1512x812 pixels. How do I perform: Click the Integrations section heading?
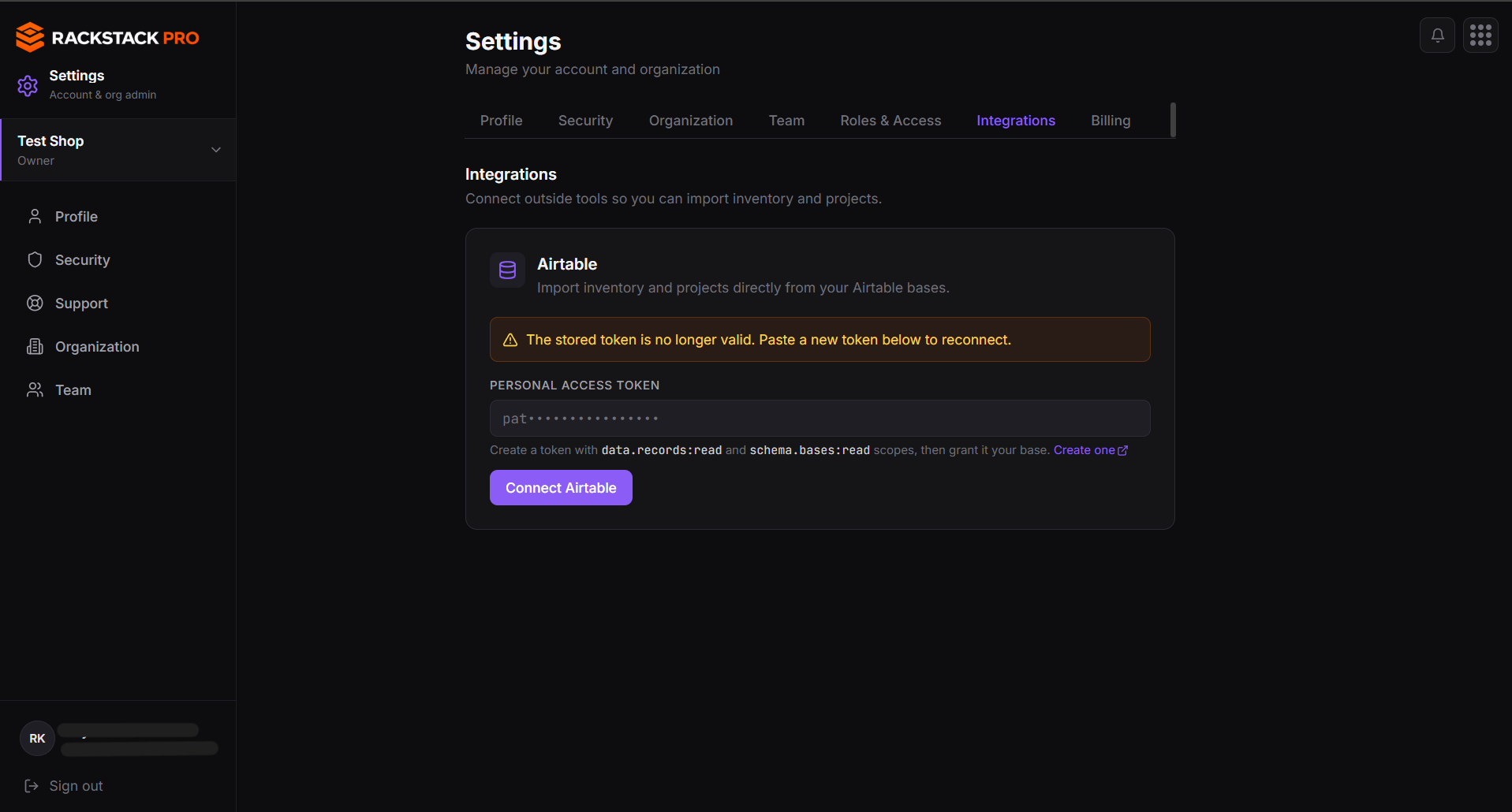(511, 174)
